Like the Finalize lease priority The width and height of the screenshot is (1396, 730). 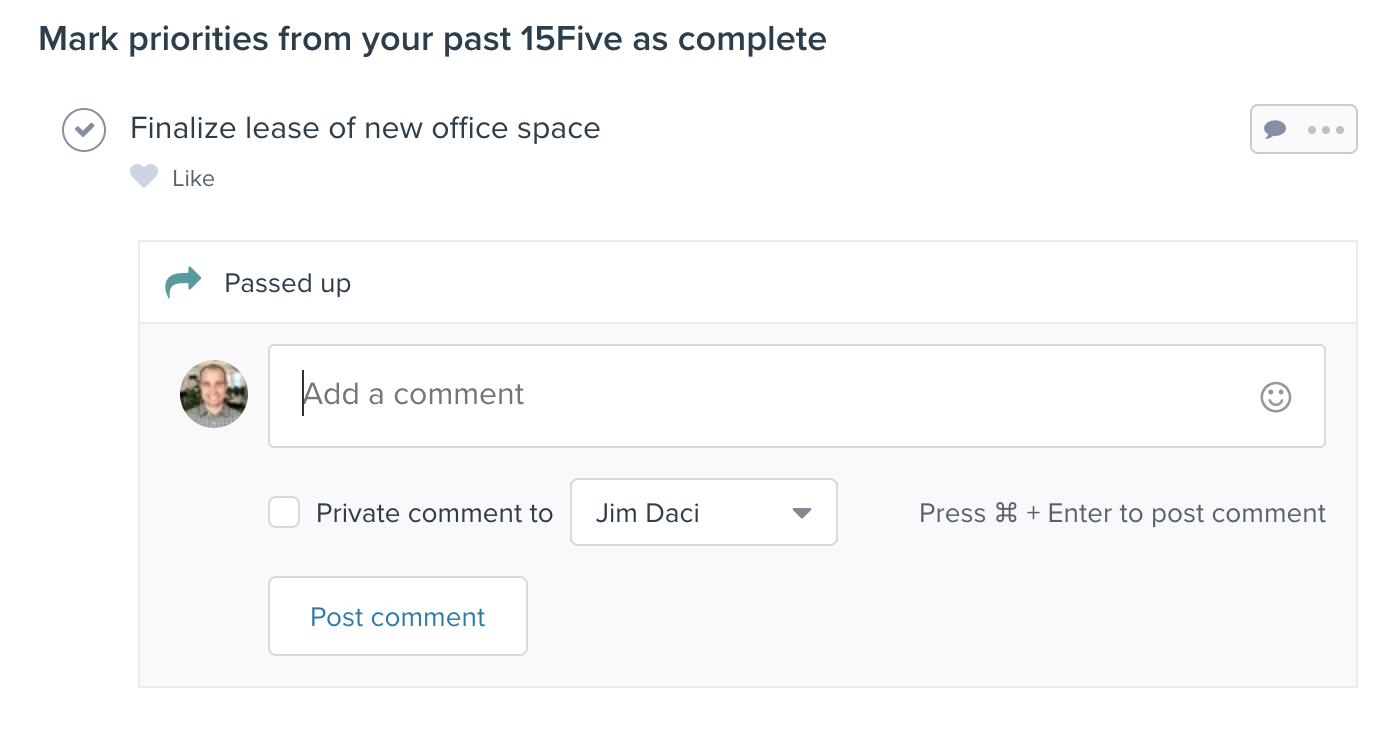pos(193,178)
